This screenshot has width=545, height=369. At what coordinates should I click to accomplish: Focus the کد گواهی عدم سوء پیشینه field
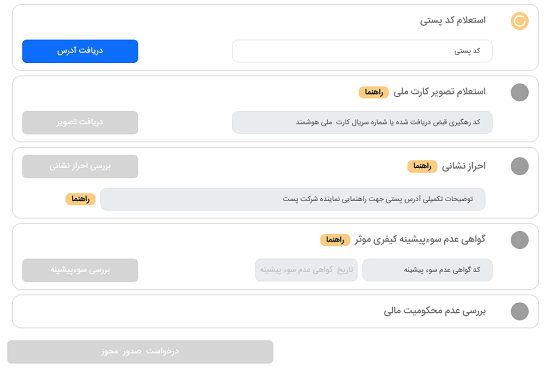click(427, 270)
